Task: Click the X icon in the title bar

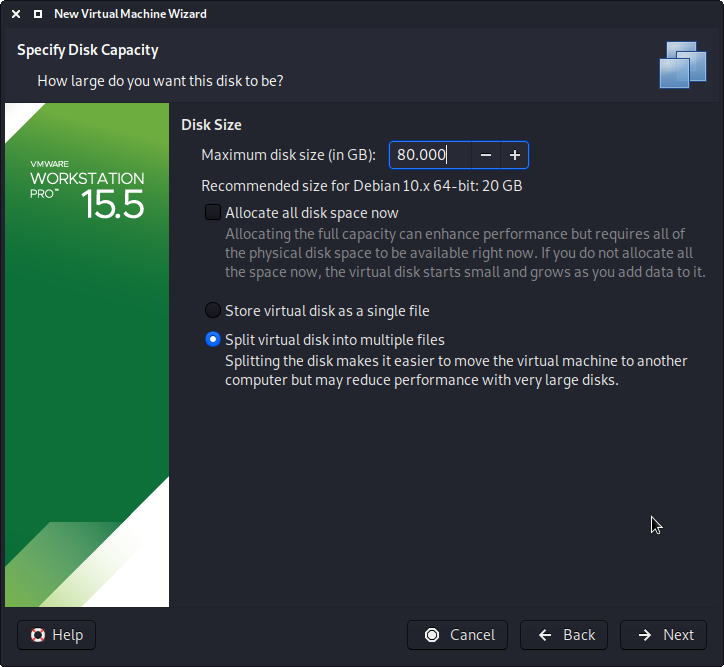Action: click(x=17, y=15)
